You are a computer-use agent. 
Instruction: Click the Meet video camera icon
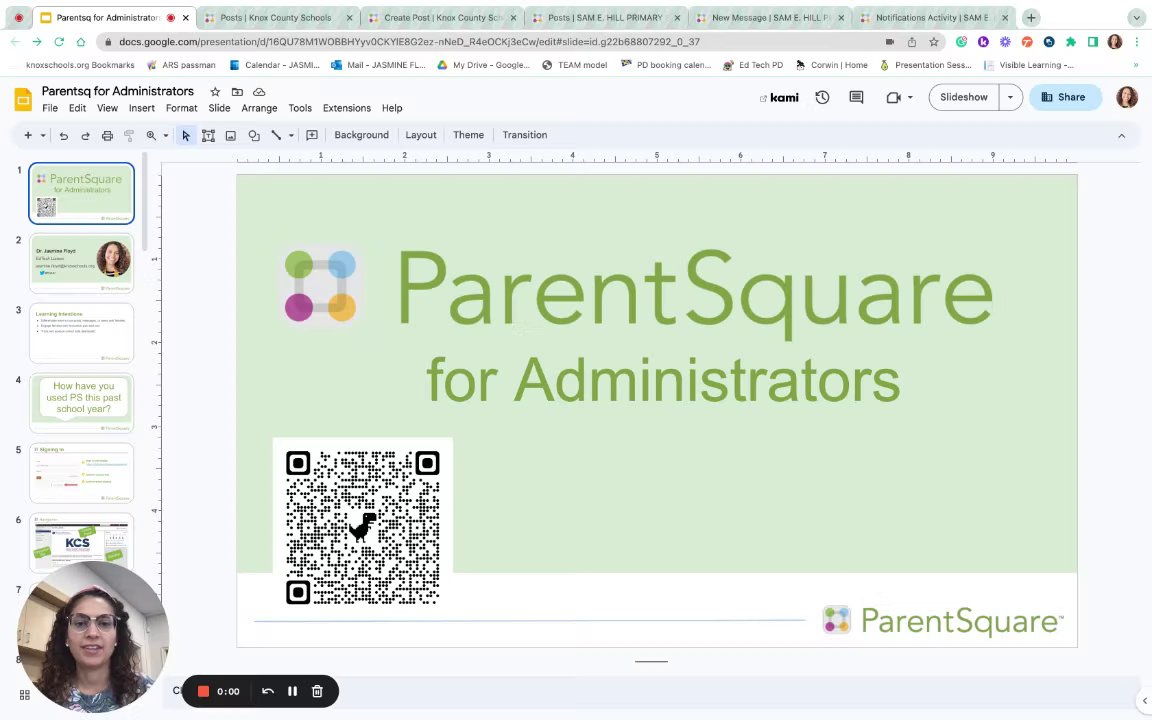click(x=893, y=97)
